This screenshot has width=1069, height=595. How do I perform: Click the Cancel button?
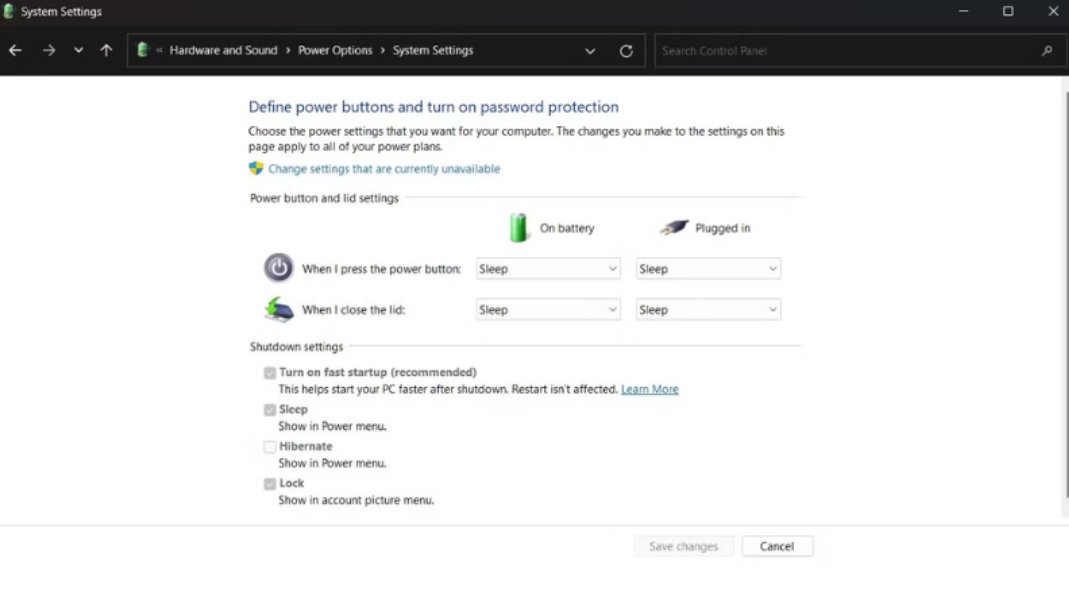click(777, 547)
